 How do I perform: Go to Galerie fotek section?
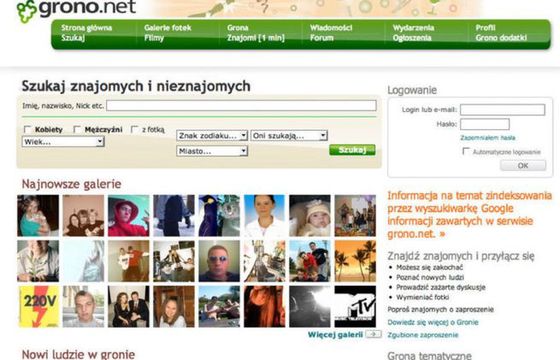[x=168, y=28]
